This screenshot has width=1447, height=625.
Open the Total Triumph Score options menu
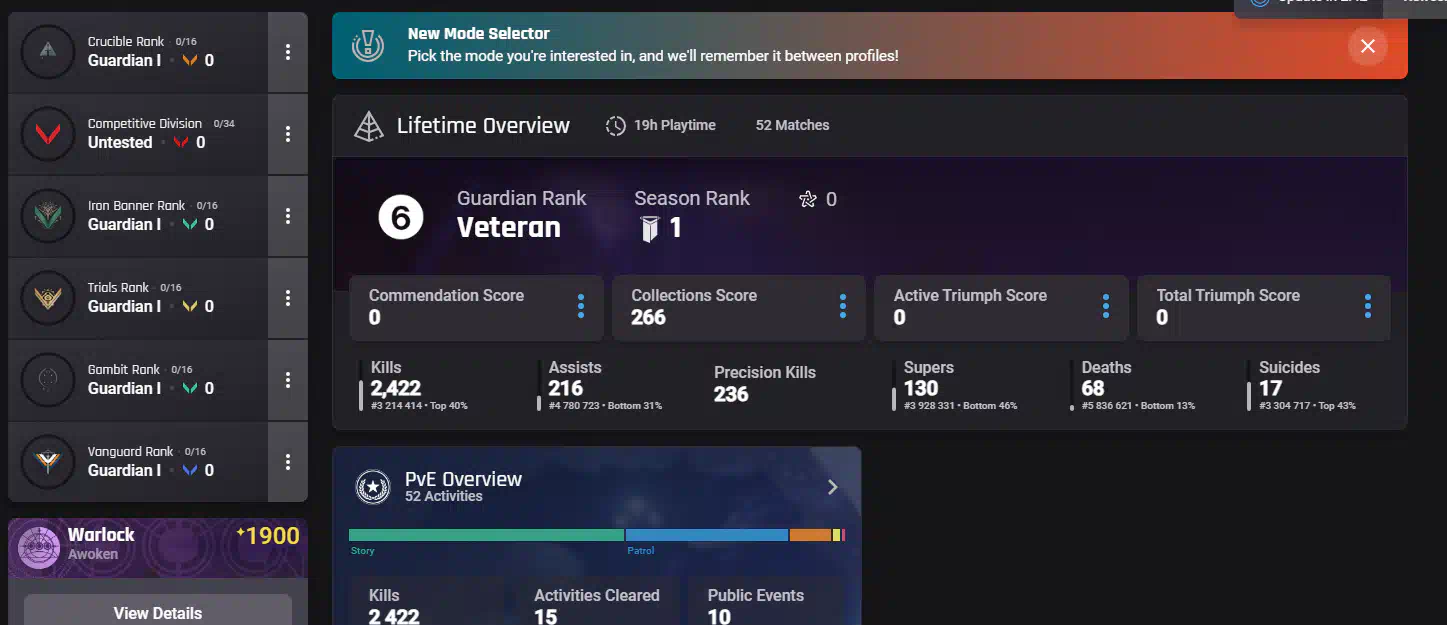click(x=1368, y=306)
